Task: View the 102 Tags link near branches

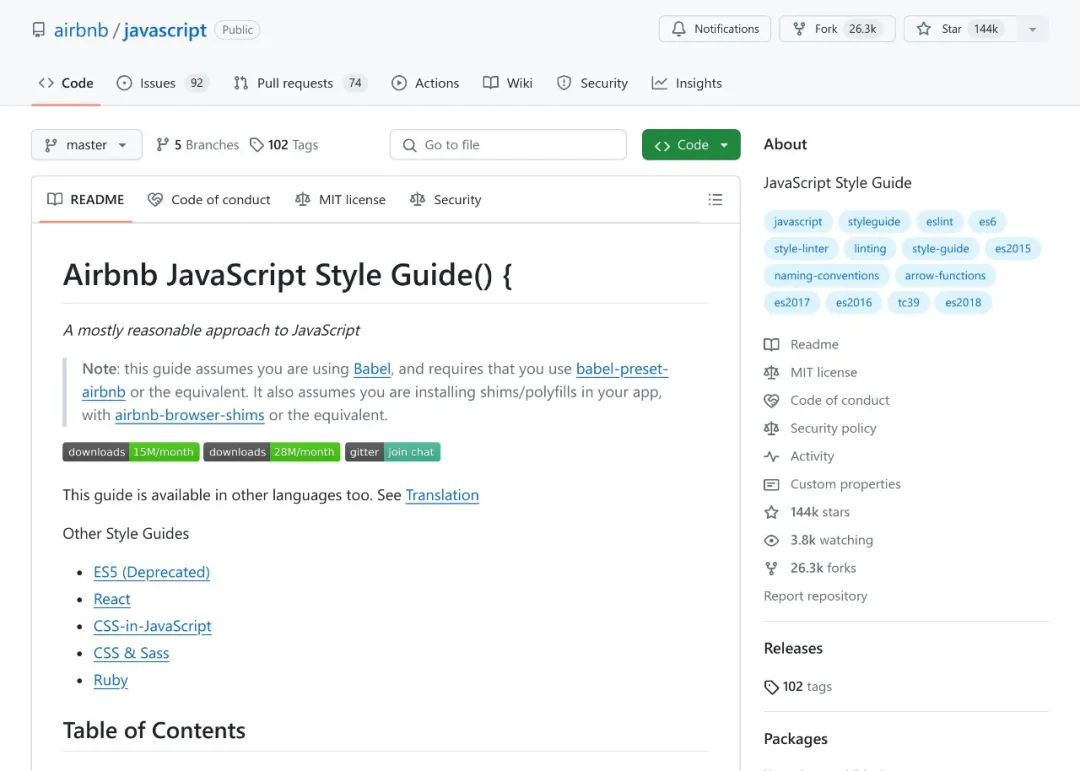Action: pyautogui.click(x=284, y=145)
